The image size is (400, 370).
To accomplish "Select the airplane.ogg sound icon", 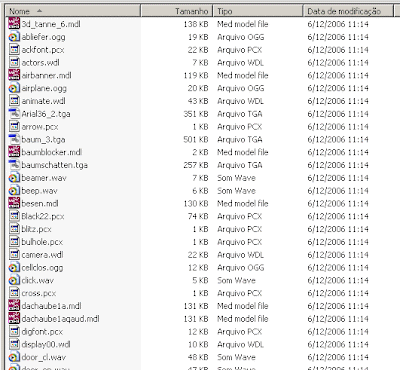I will pyautogui.click(x=14, y=88).
